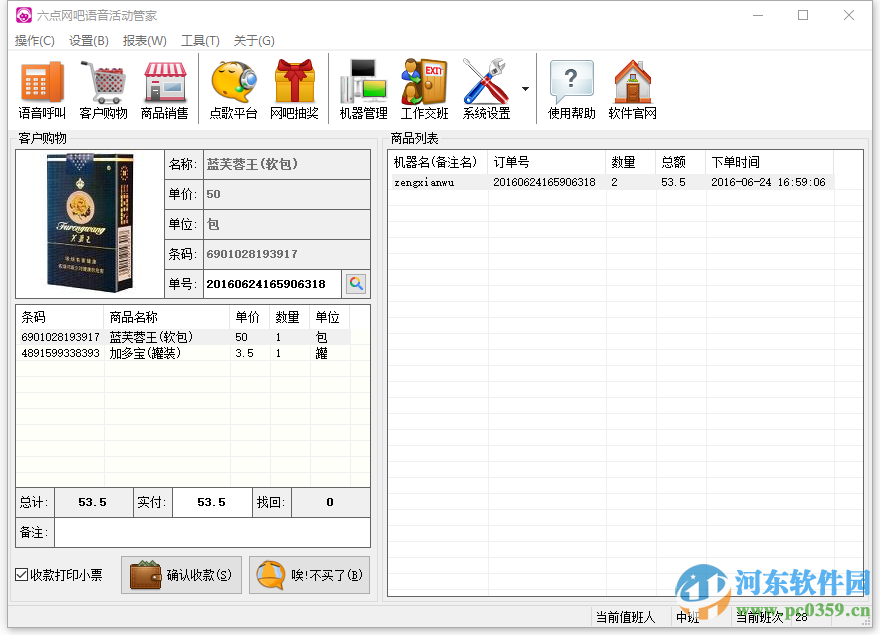
Task: Open the 客户购物 customer shopping panel
Action: coord(104,87)
